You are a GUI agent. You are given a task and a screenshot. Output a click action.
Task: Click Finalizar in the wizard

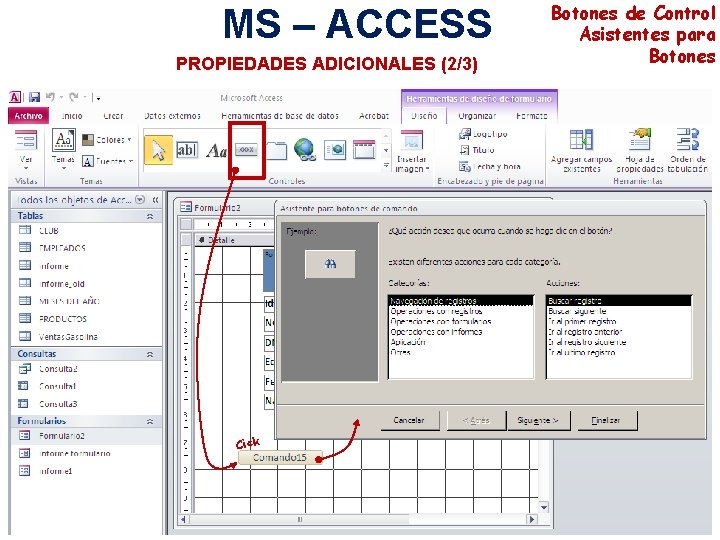(606, 421)
